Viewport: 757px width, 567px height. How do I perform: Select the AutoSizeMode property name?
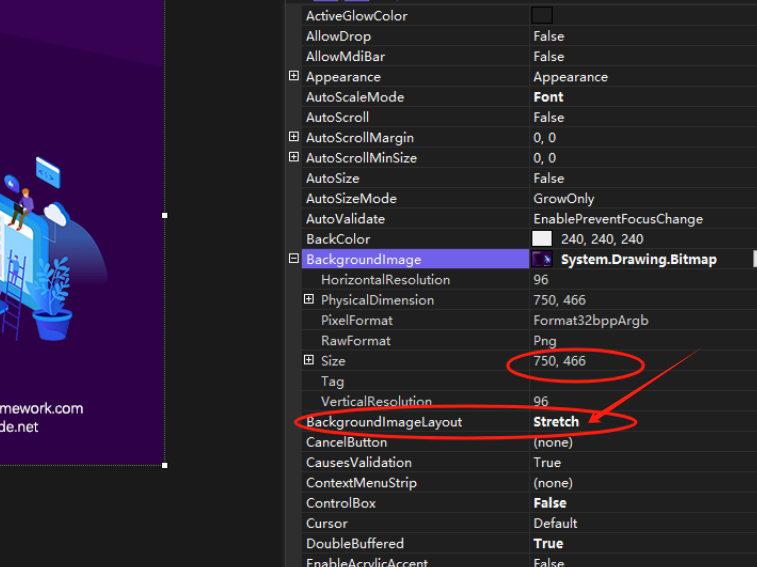coord(351,198)
